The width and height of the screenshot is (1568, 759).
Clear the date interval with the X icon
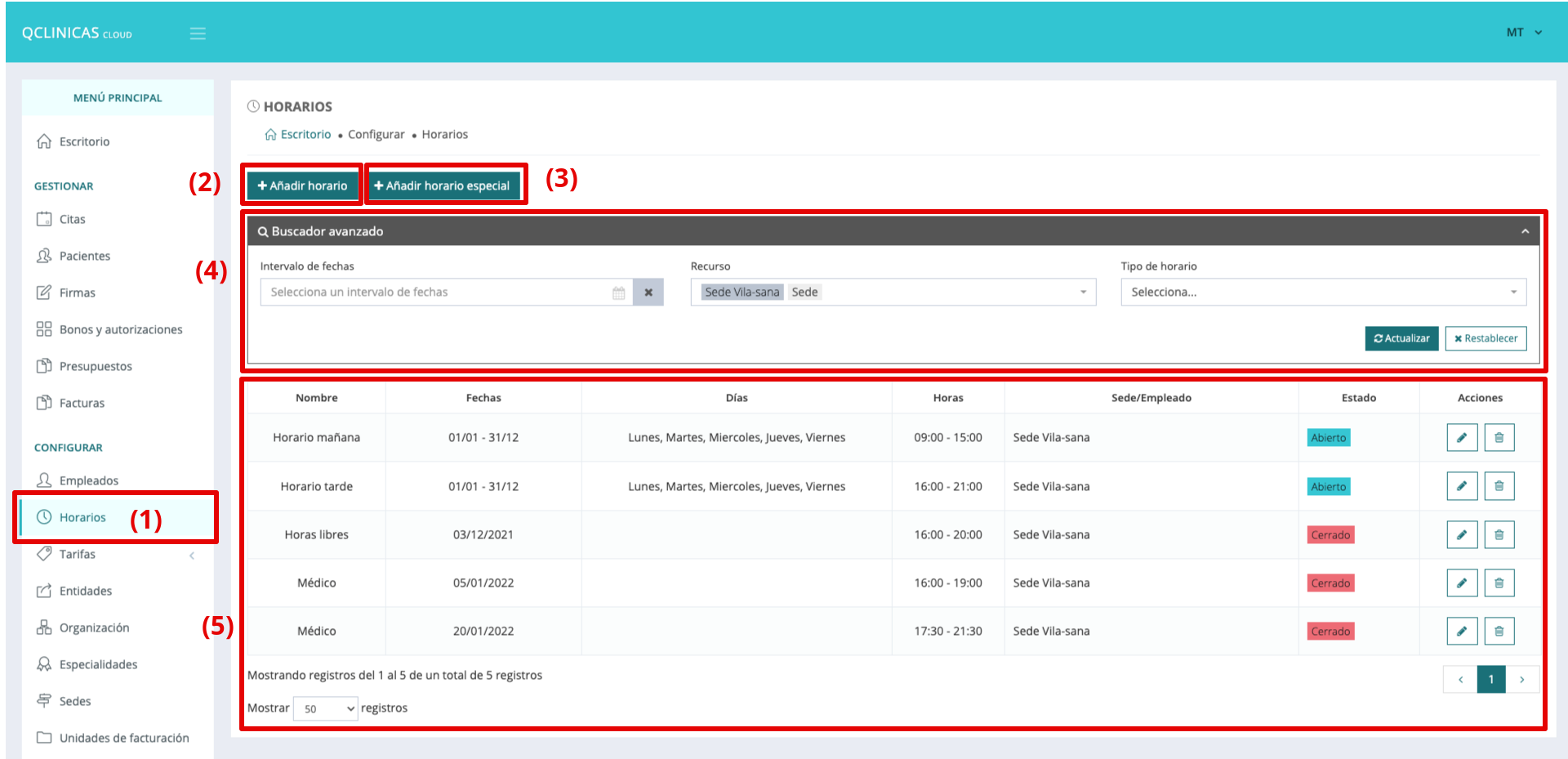(648, 292)
